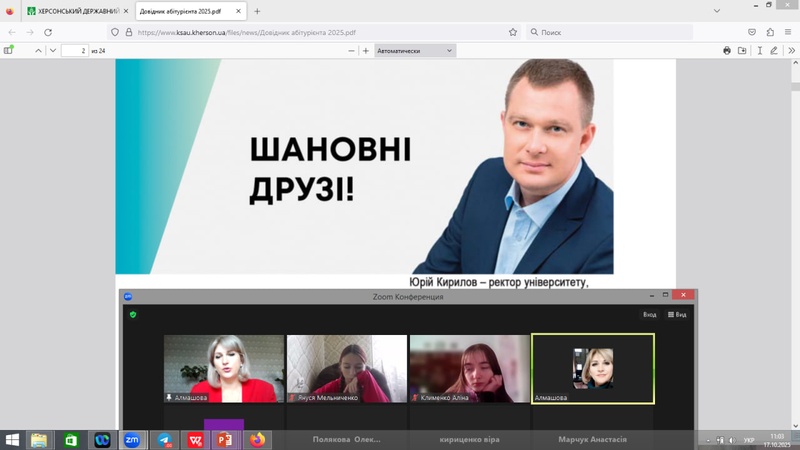Open Firefox application hamburger menu

click(x=788, y=32)
